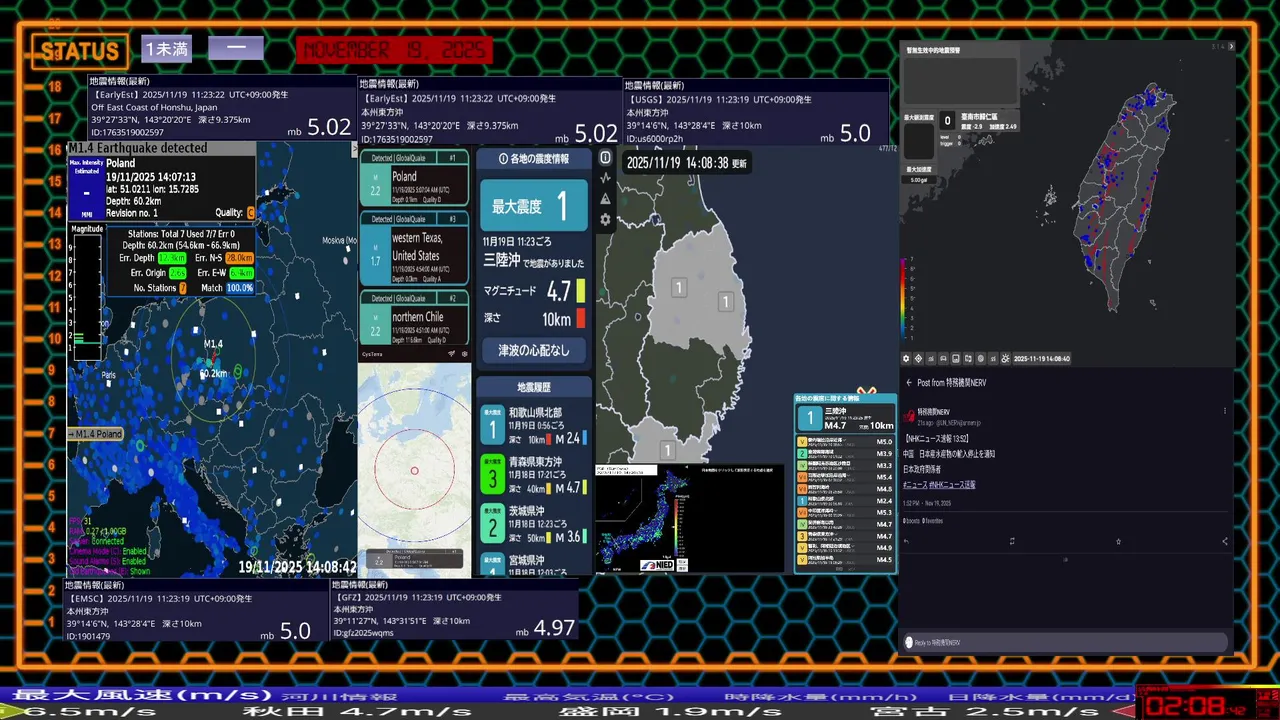Viewport: 1280px width, 720px height.
Task: Click the 2025/11/19 14:08:38 update timestamp
Action: 686,162
